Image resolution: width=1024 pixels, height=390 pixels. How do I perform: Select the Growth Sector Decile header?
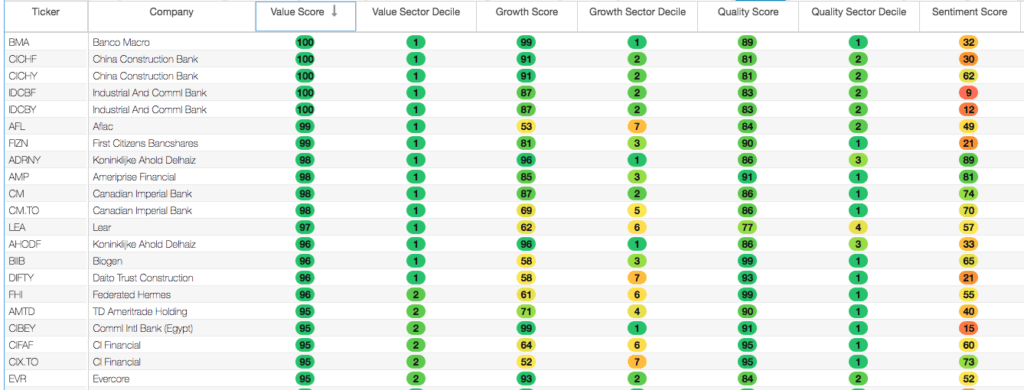click(637, 12)
